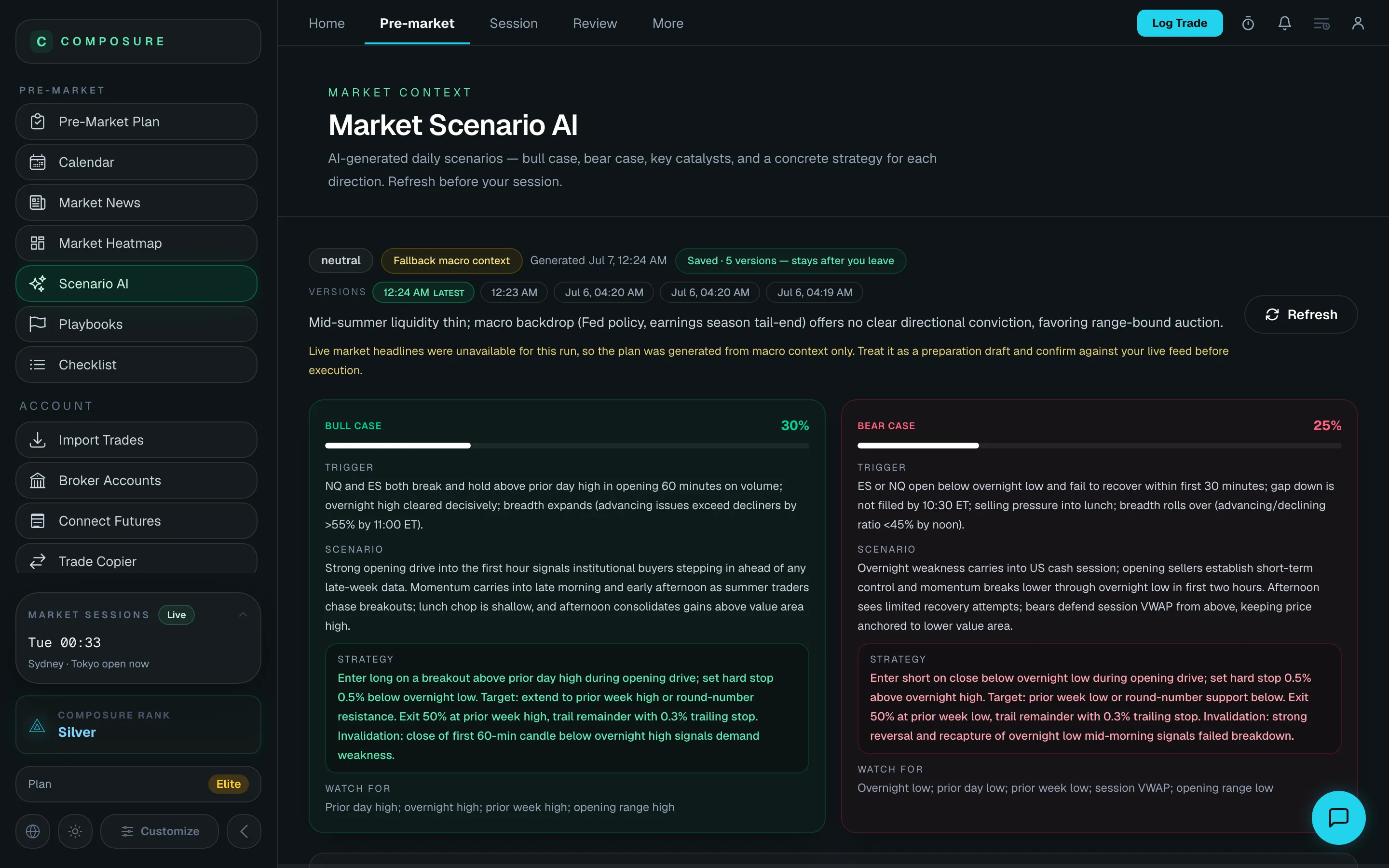This screenshot has height=868, width=1389.
Task: Click the list-settings icon beside the bell
Action: [1321, 24]
